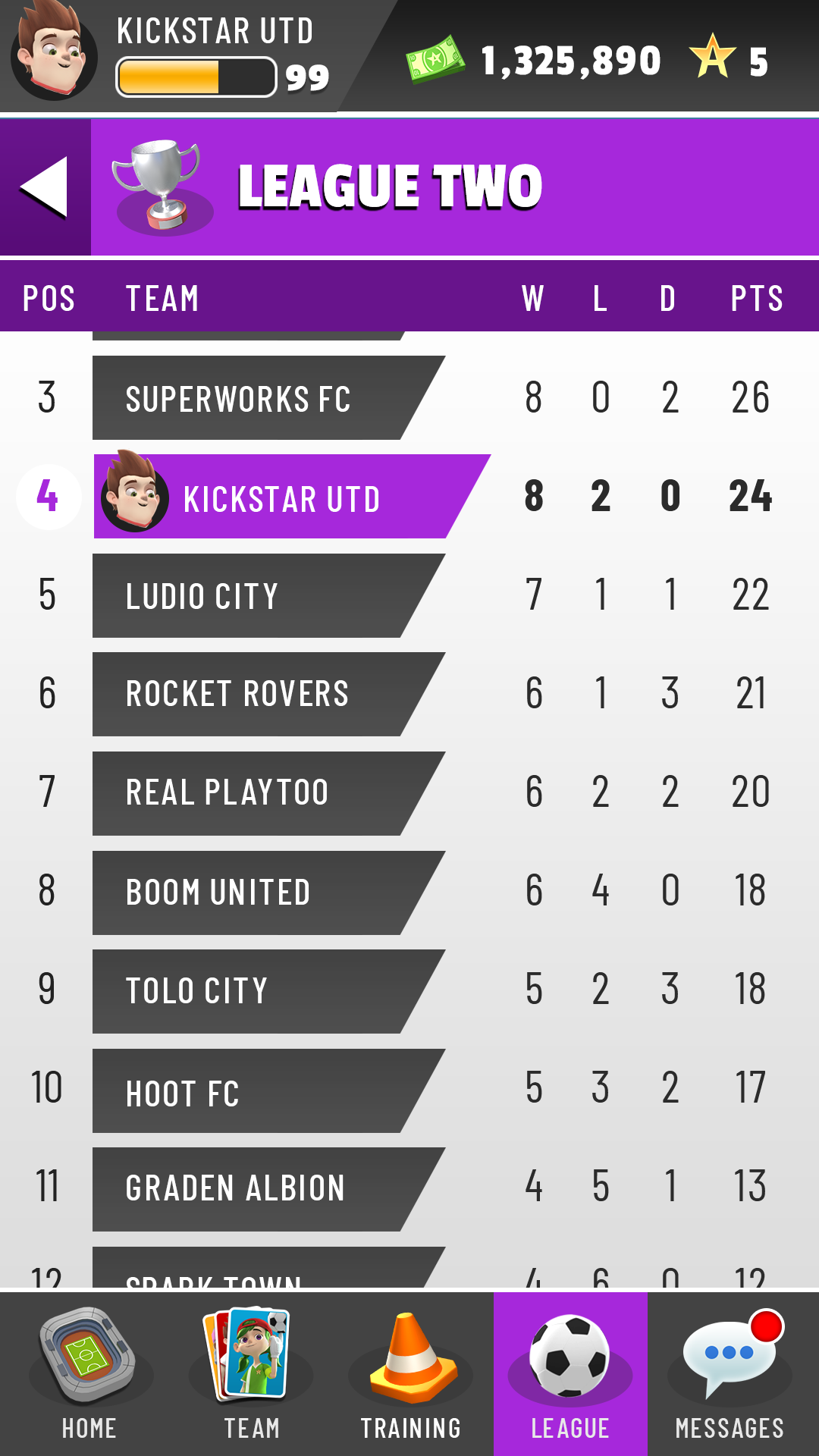This screenshot has width=819, height=1456.
Task: Open the Team player cards icon
Action: click(249, 1354)
